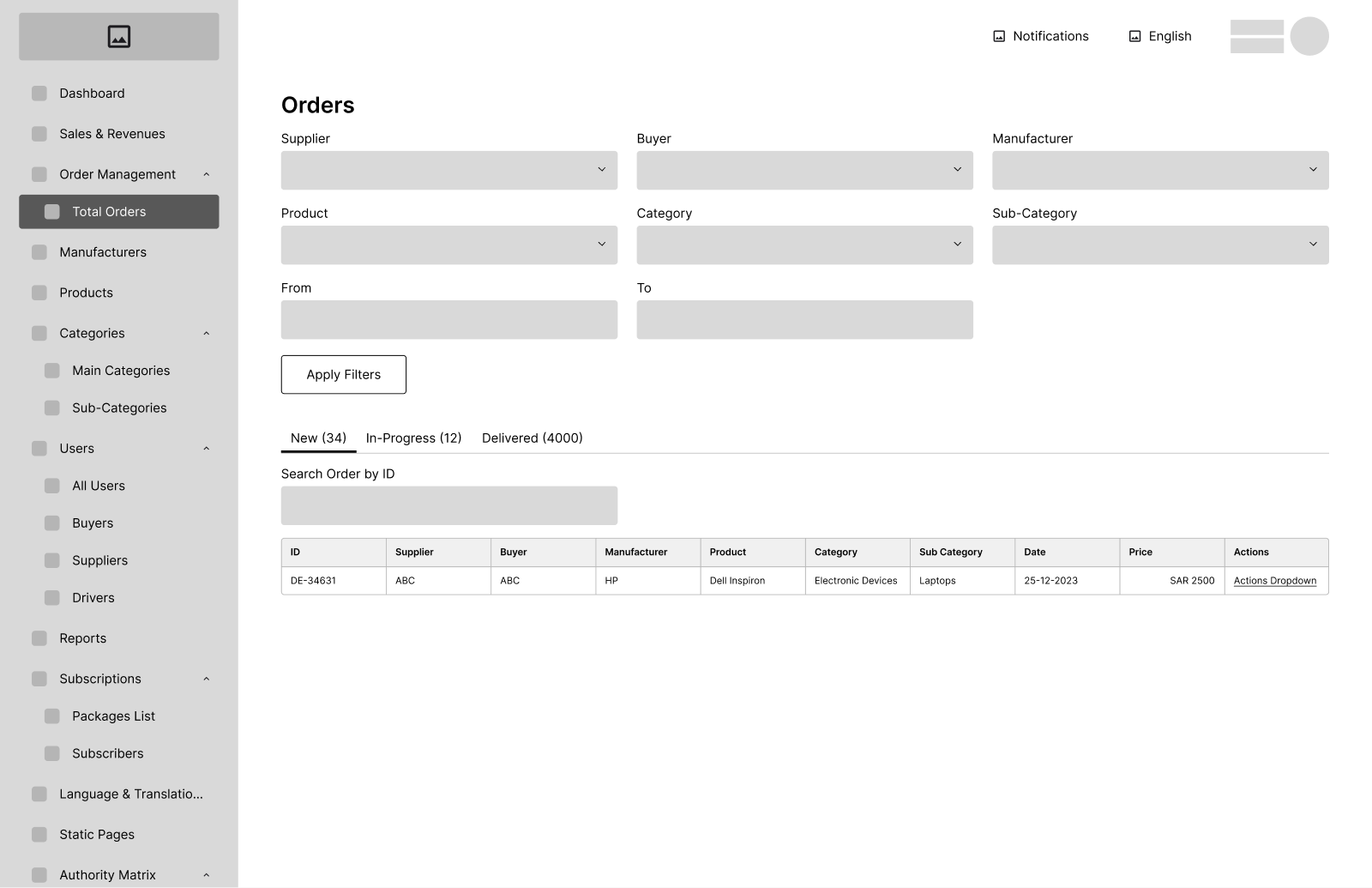The height and width of the screenshot is (888, 1372).
Task: Click the Apply Filters button
Action: (x=344, y=375)
